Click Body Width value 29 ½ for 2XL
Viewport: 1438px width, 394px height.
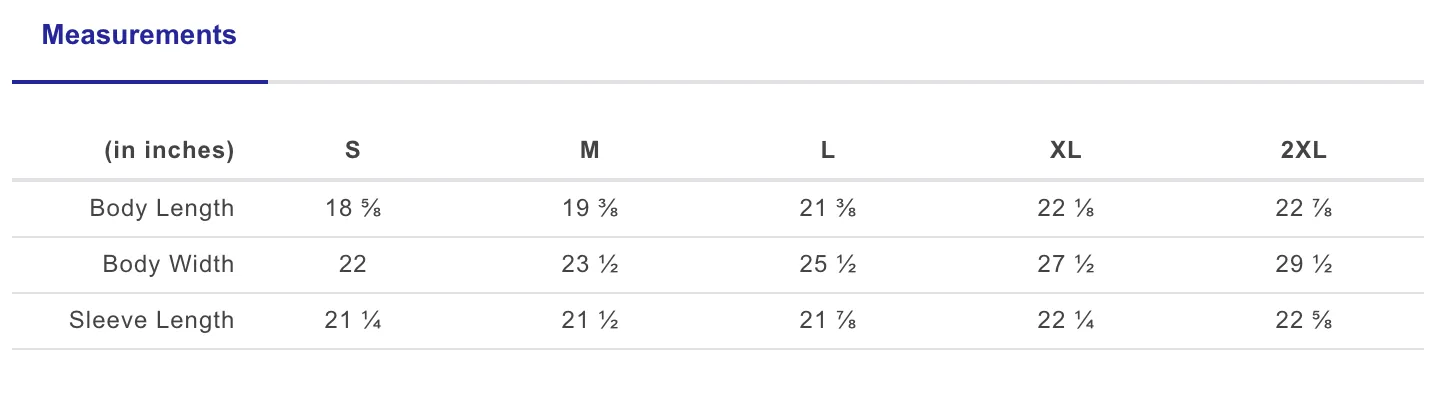click(x=1304, y=264)
